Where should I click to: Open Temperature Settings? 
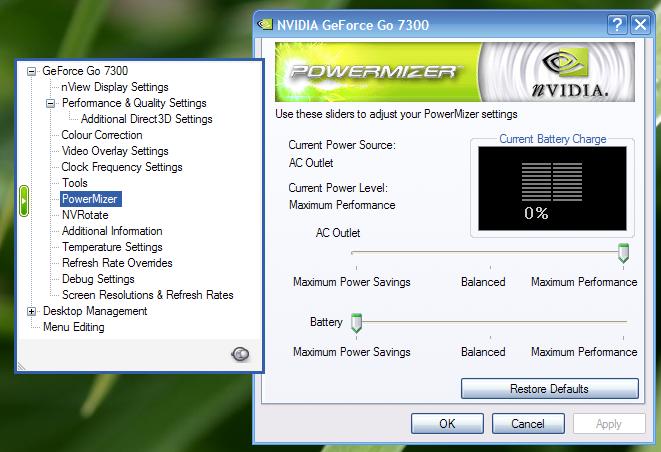112,248
